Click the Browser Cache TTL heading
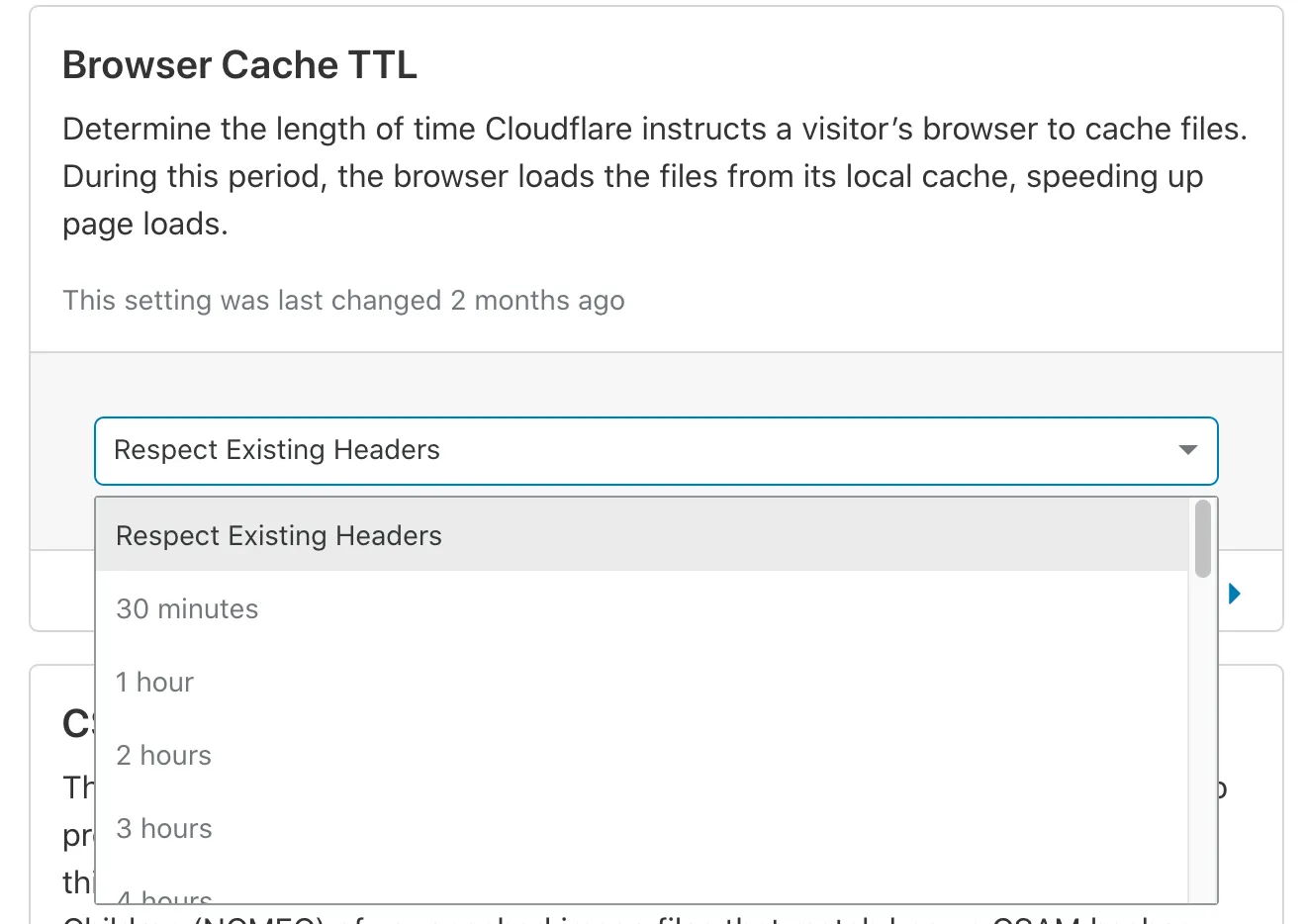This screenshot has height=924, width=1306. click(239, 64)
